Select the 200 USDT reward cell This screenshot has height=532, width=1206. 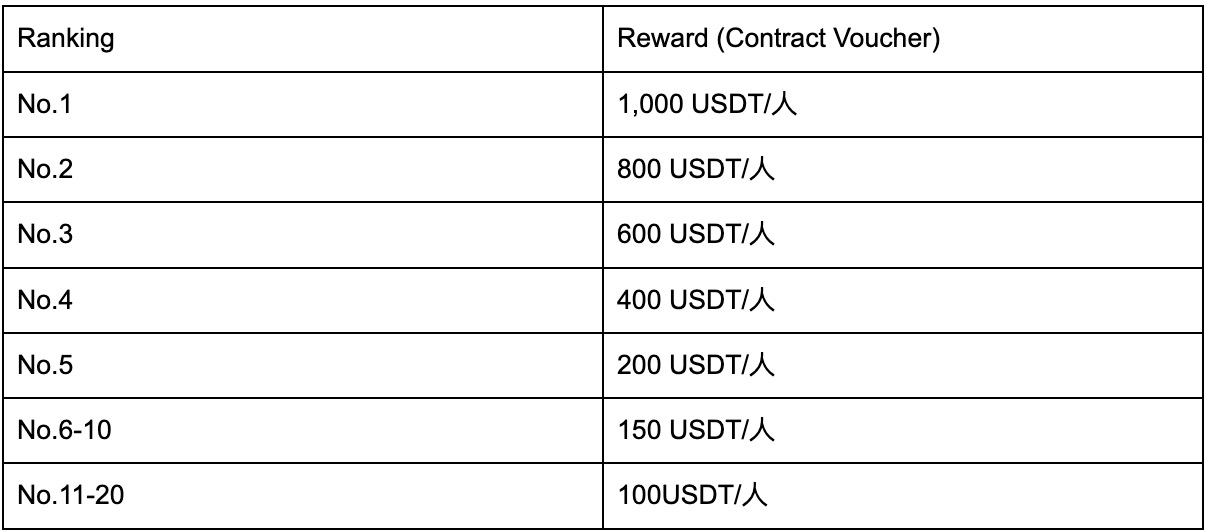pos(902,364)
